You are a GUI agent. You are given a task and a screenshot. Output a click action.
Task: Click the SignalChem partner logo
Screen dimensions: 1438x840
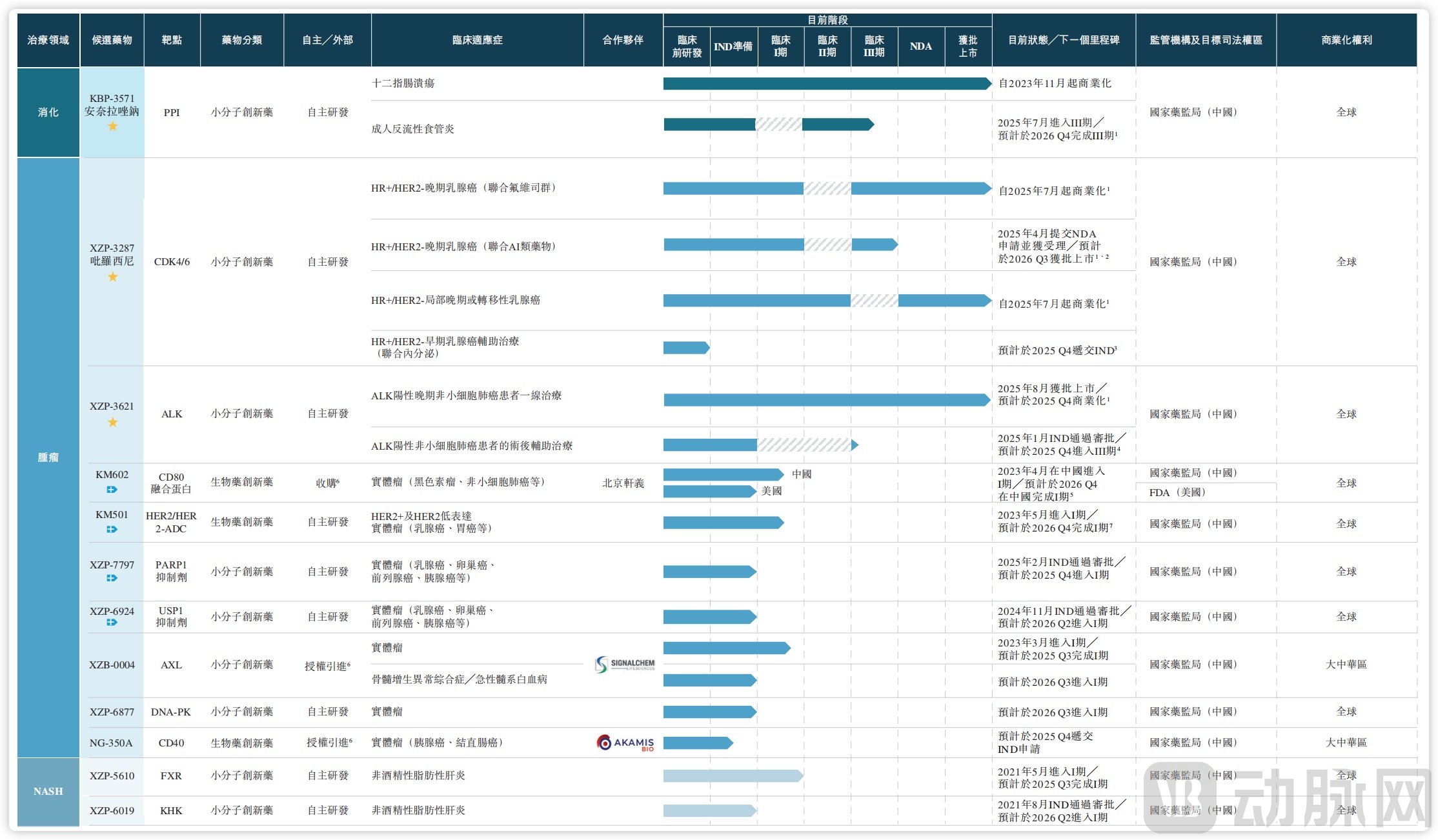pyautogui.click(x=624, y=665)
